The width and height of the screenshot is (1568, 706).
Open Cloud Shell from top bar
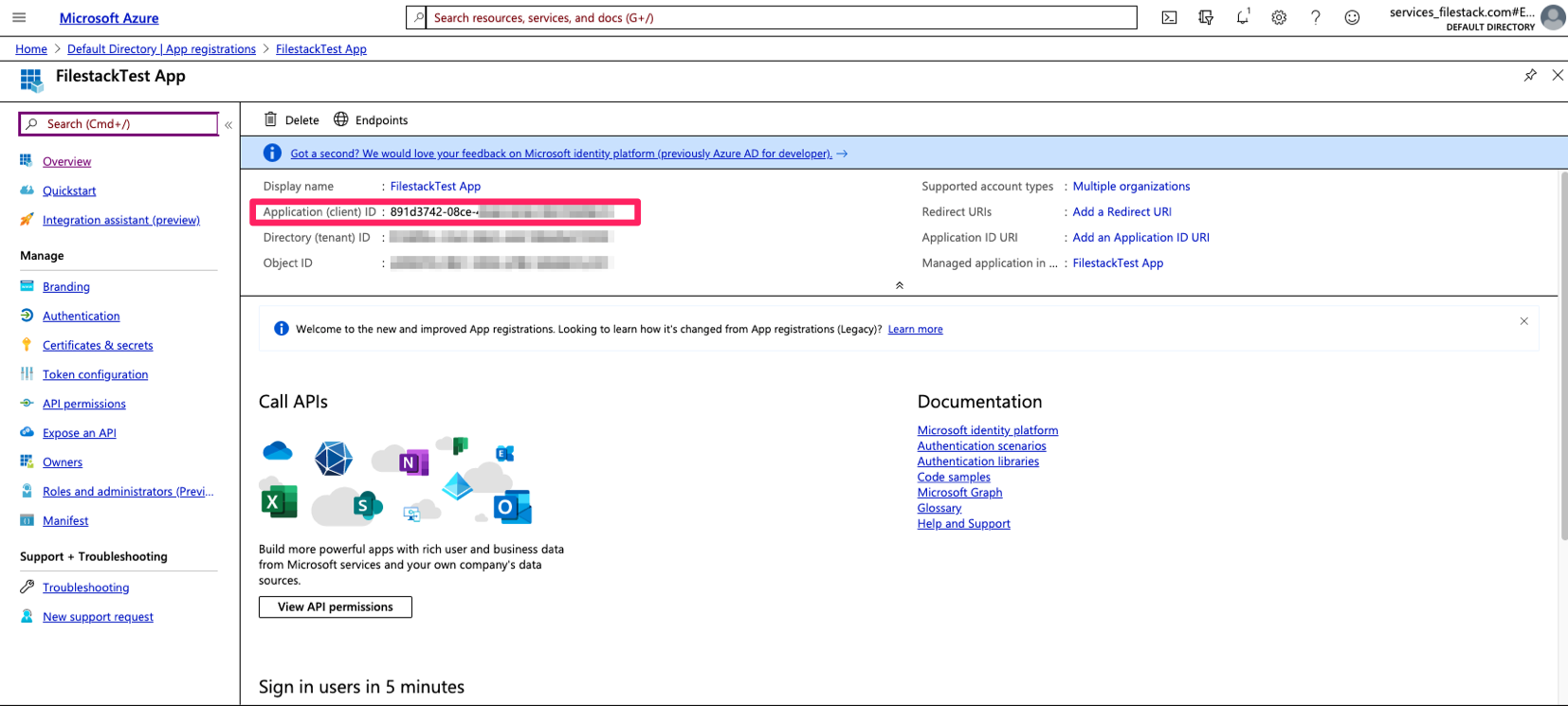click(x=1169, y=17)
